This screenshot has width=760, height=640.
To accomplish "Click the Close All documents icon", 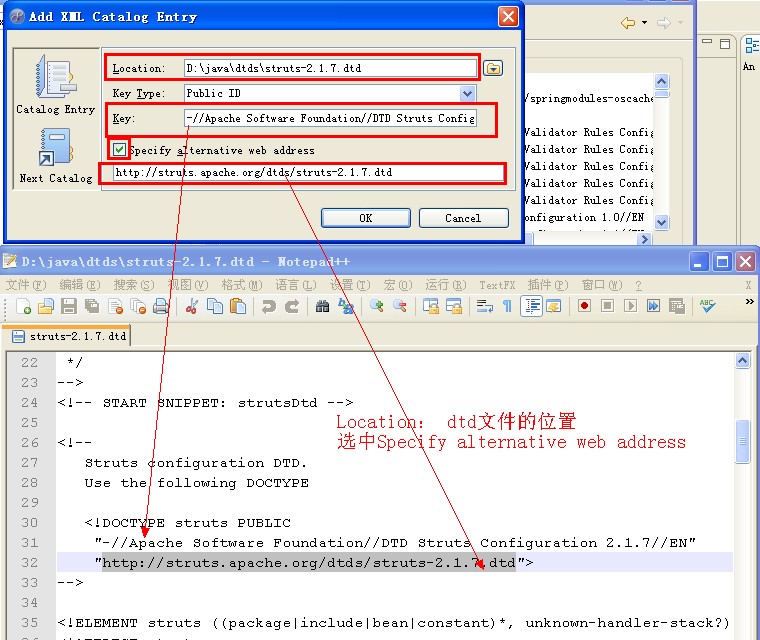I will [x=139, y=306].
